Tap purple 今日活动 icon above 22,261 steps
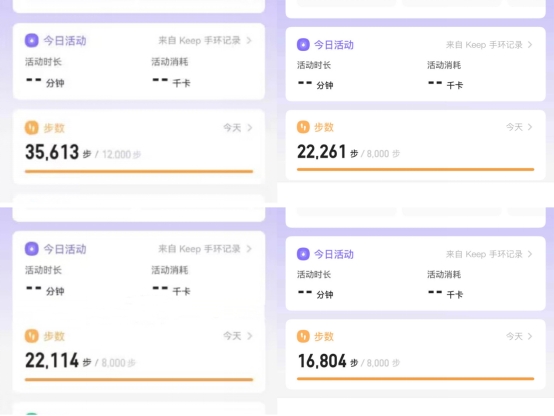The image size is (554, 416). click(303, 45)
